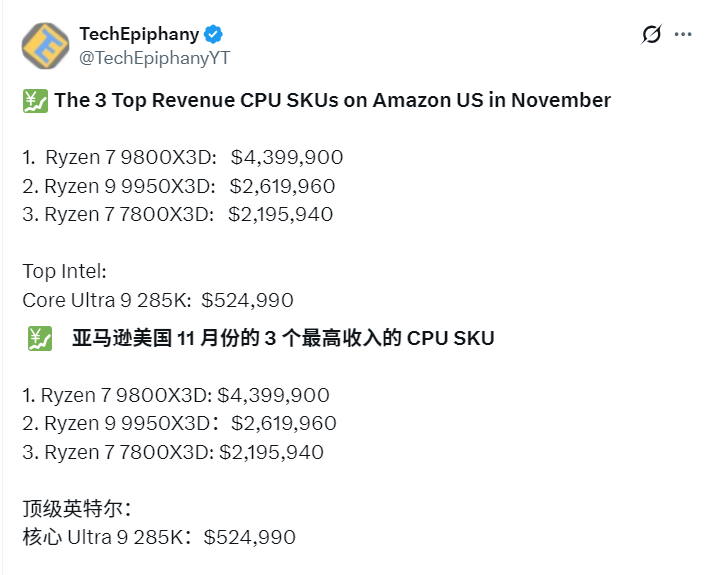The image size is (710, 575).
Task: Open the three-dot more options menu
Action: [683, 35]
